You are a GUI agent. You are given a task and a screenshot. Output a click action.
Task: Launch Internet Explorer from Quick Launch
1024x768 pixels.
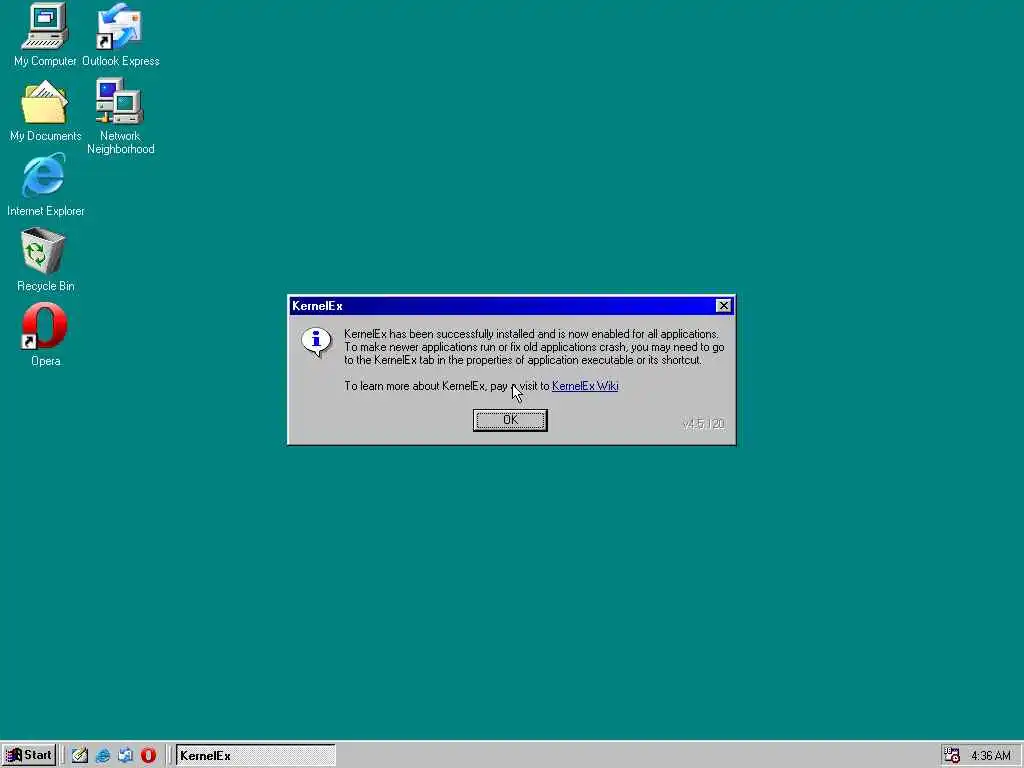[x=103, y=756]
